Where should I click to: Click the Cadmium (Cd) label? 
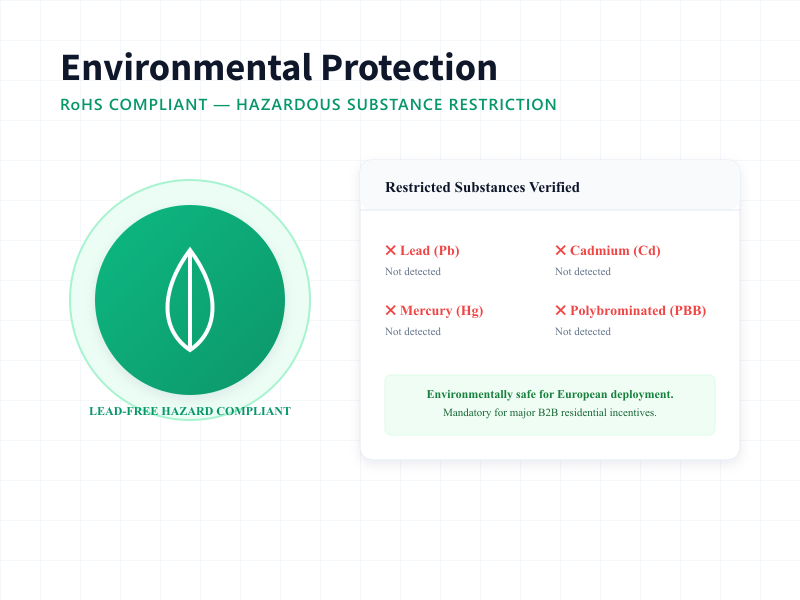[615, 251]
